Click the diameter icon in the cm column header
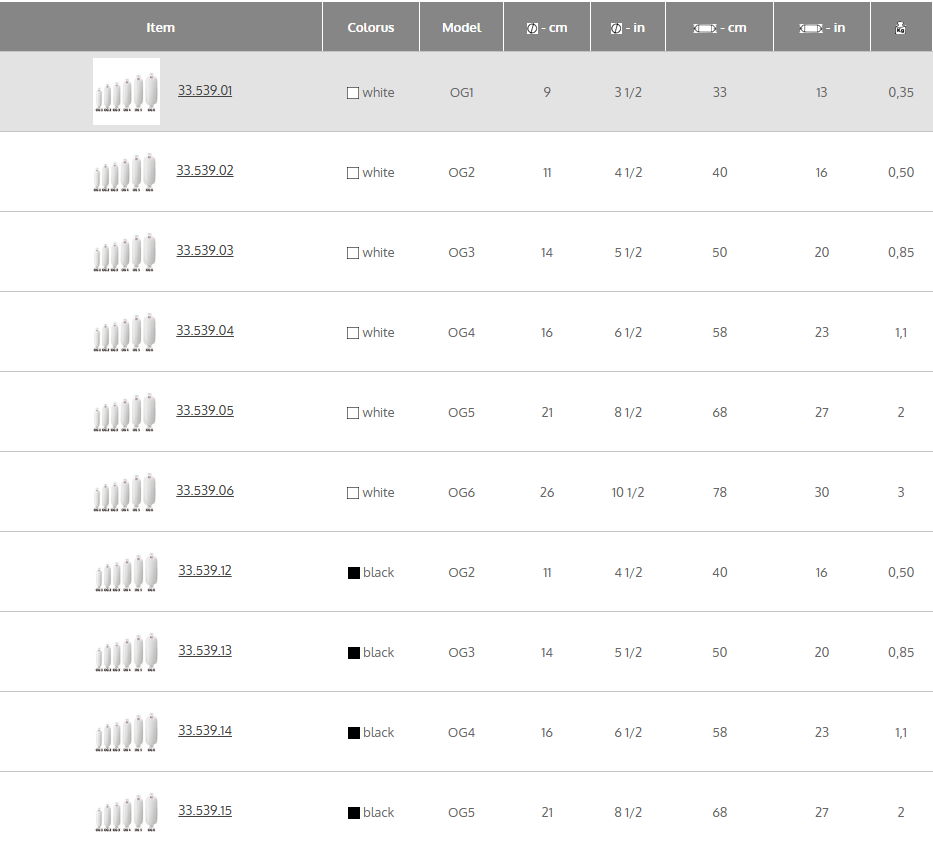 532,28
